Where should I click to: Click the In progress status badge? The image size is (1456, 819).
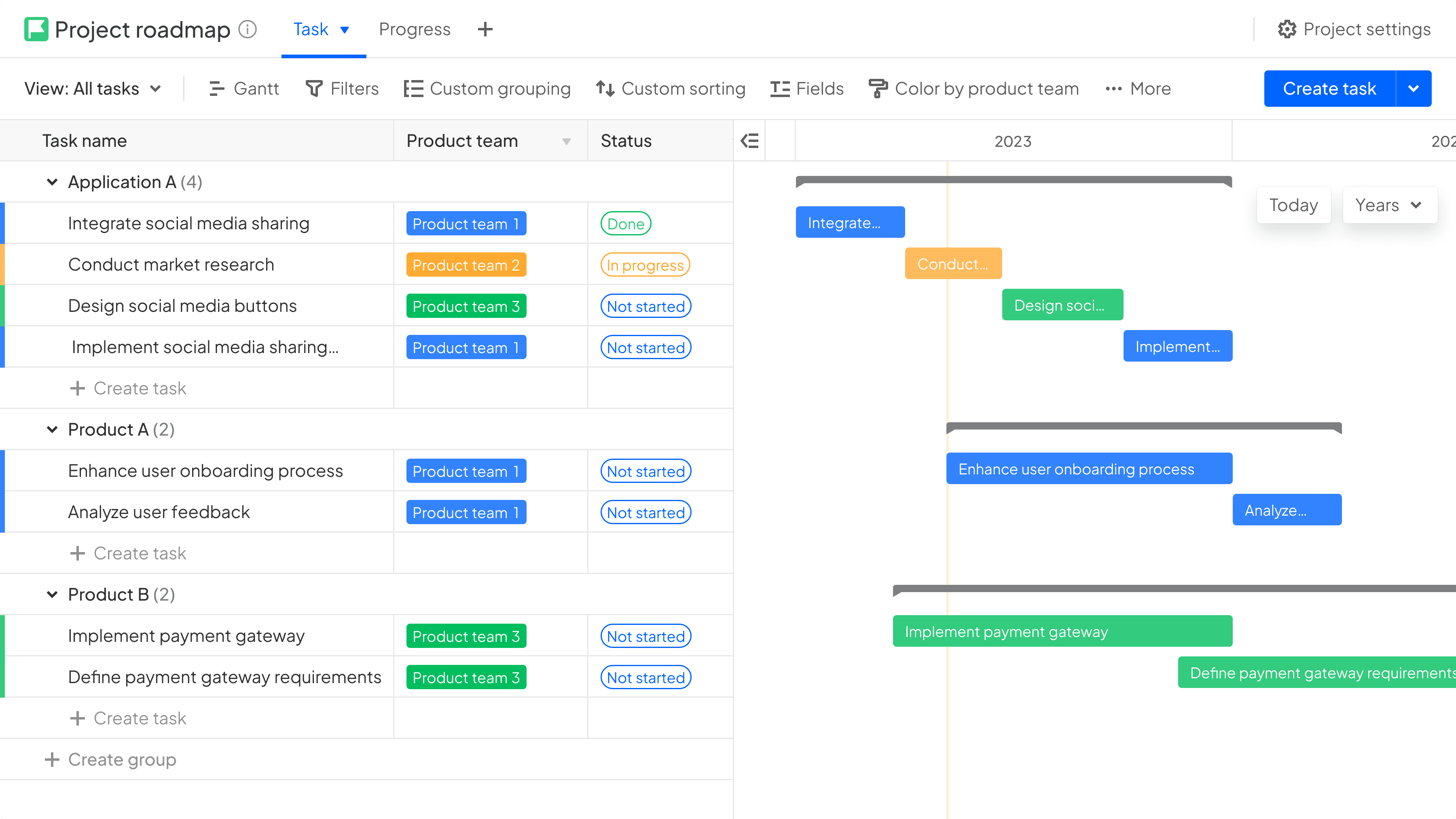(x=645, y=265)
